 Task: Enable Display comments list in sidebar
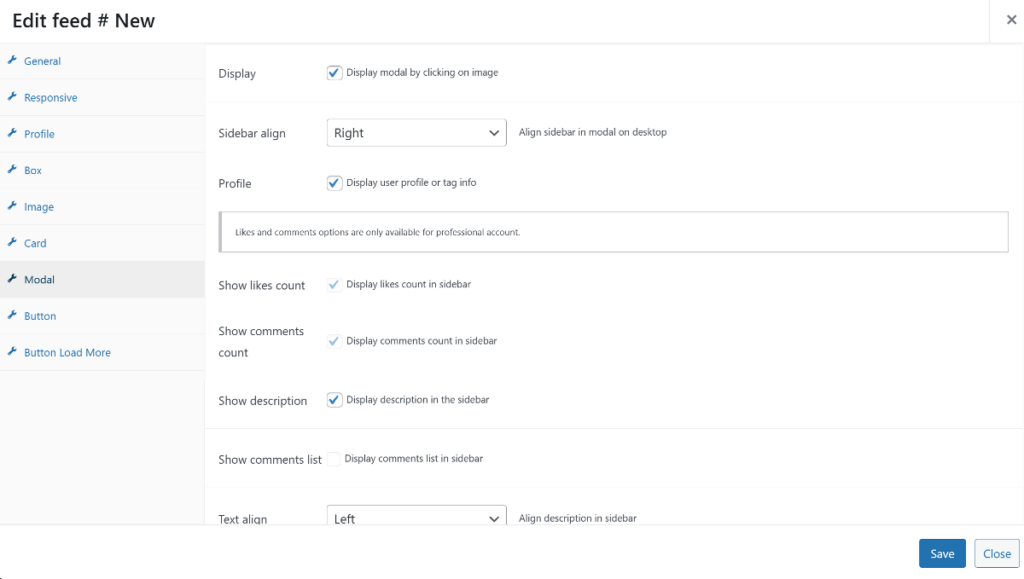point(333,457)
